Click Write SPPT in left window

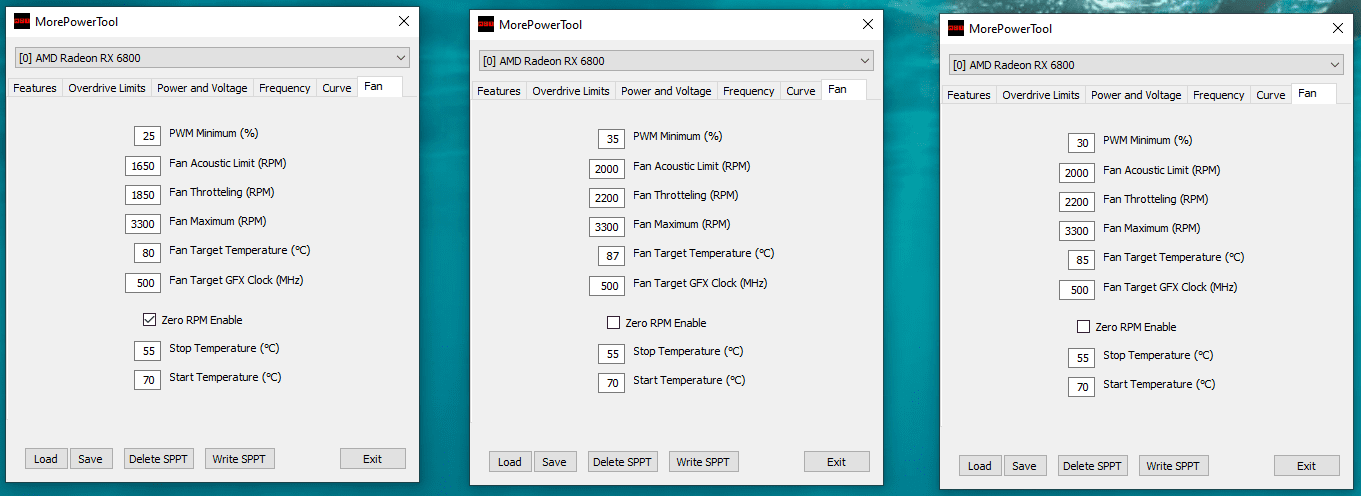(240, 459)
